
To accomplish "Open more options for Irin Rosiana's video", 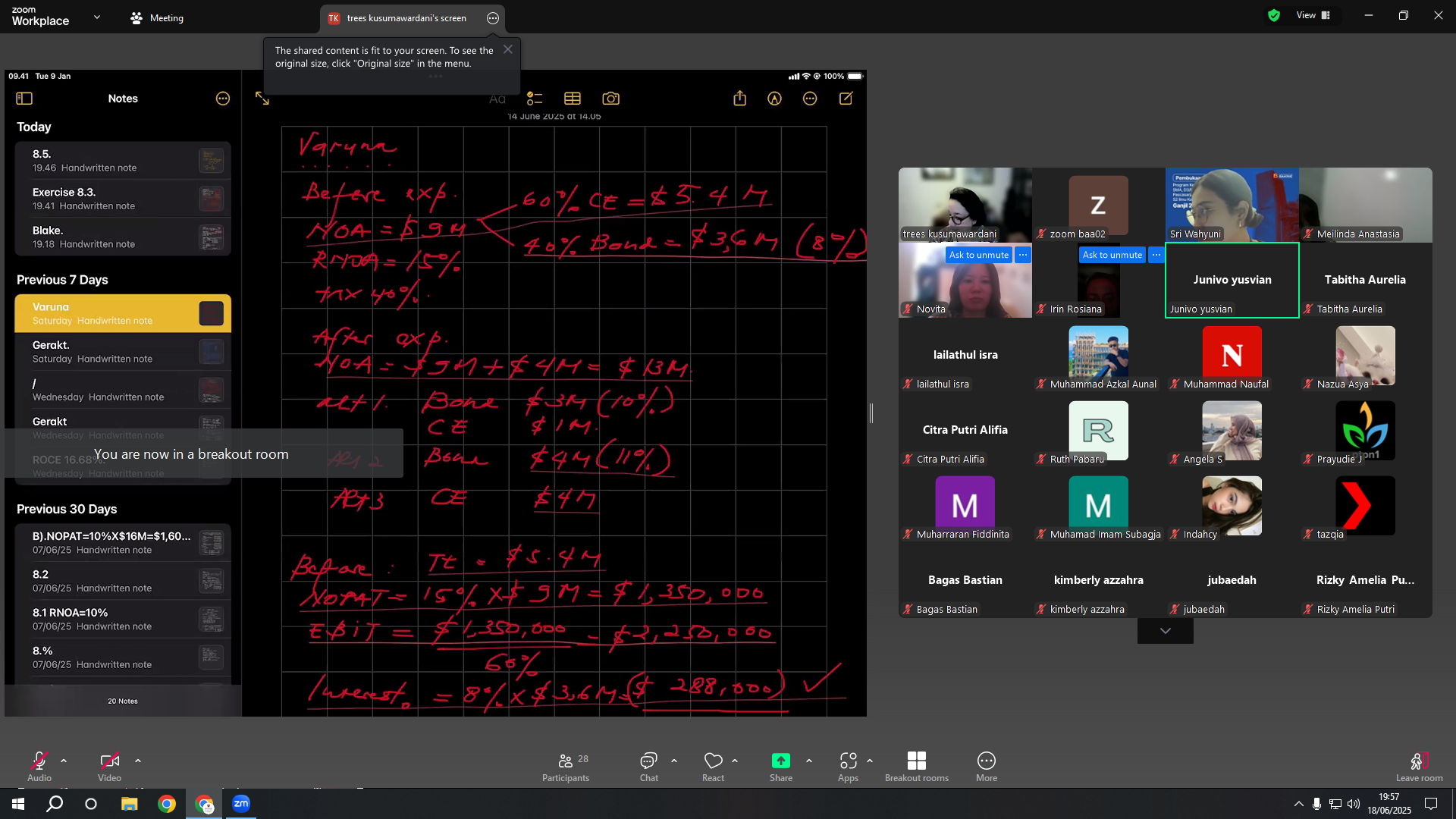I will (1156, 255).
